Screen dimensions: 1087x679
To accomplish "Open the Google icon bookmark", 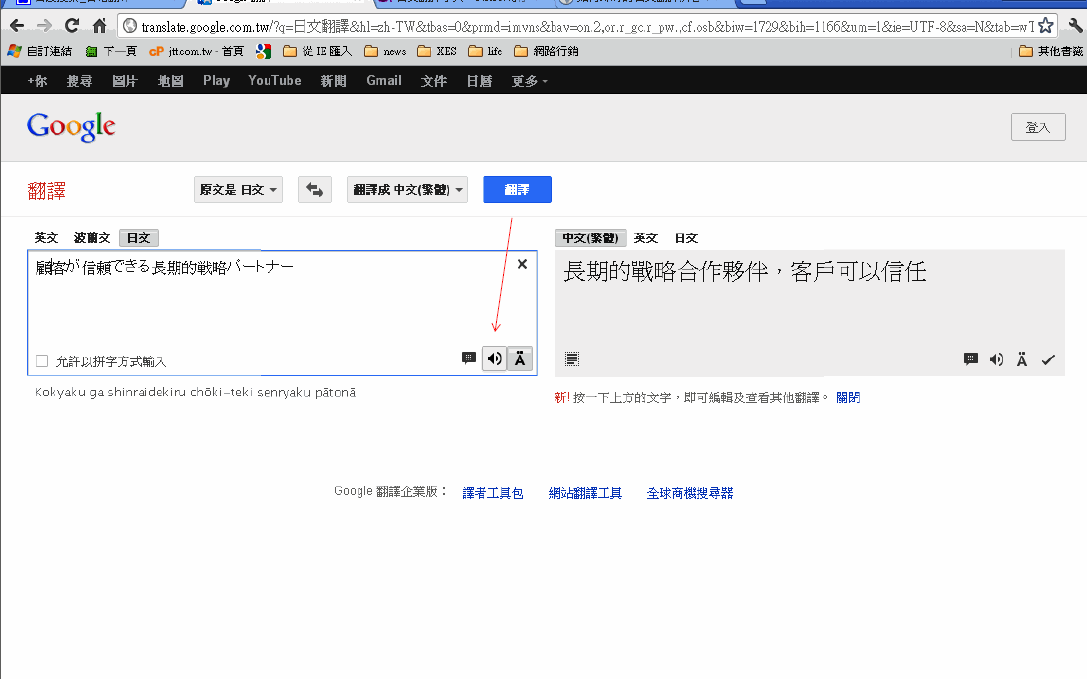I will pyautogui.click(x=263, y=51).
